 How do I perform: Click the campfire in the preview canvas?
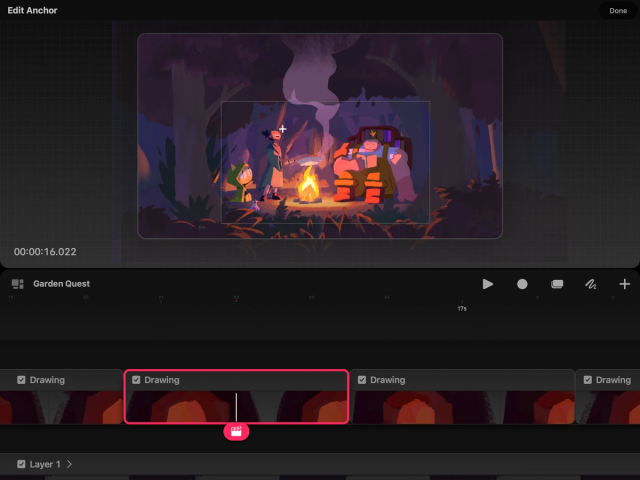pyautogui.click(x=309, y=185)
